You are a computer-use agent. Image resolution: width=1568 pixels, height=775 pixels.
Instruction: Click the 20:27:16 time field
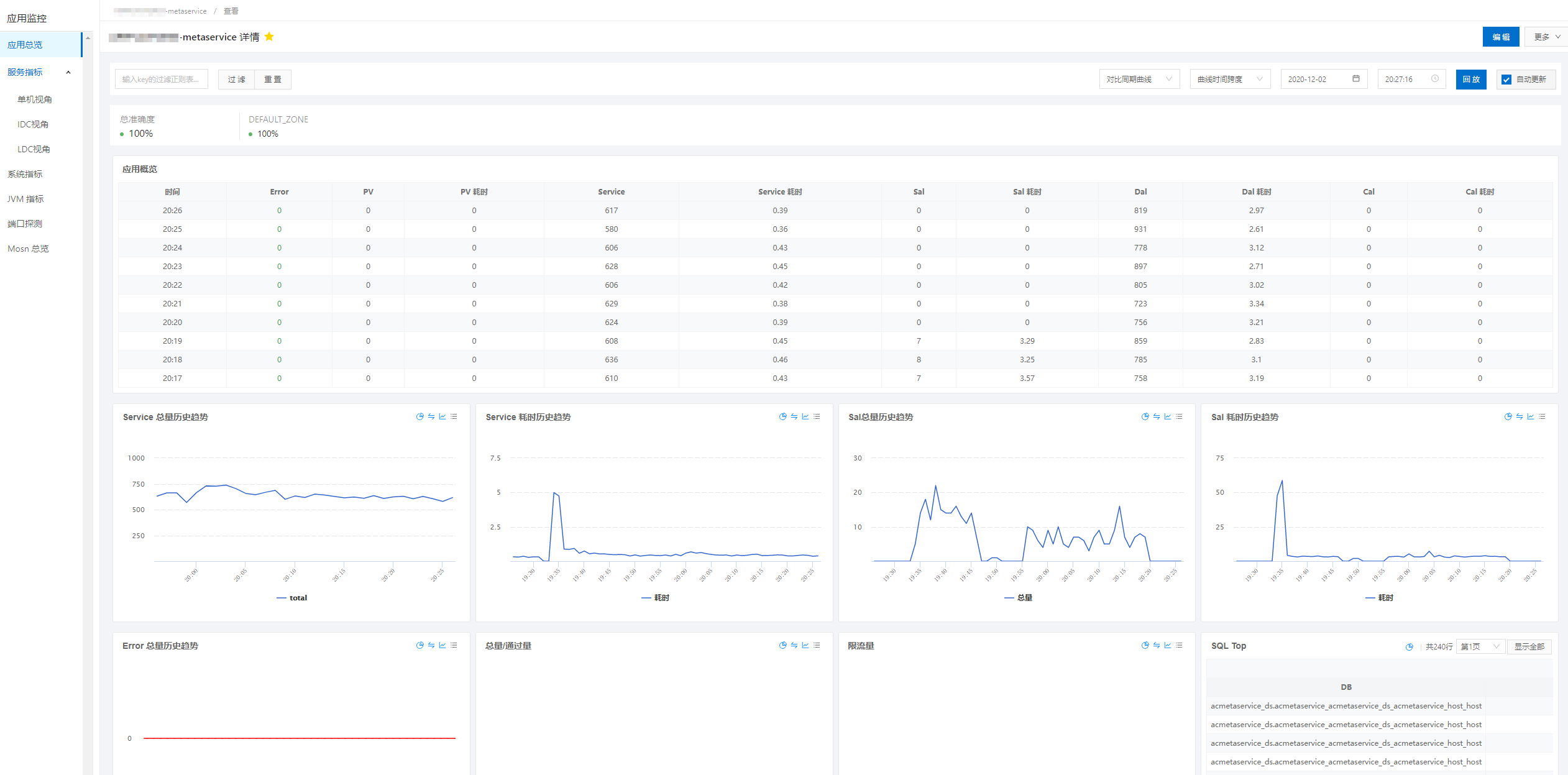1411,79
